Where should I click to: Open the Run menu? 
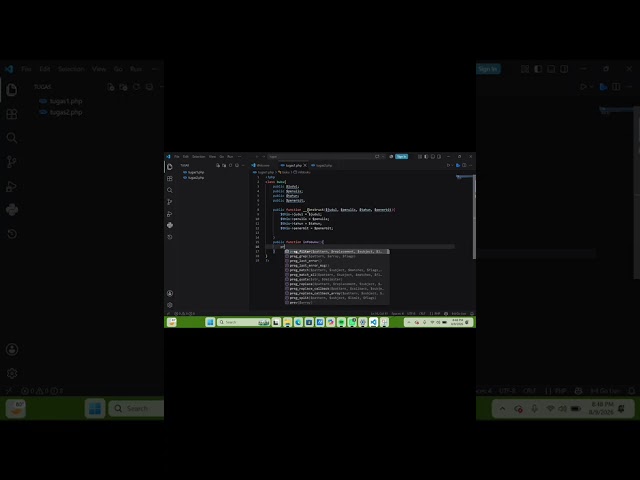230,157
